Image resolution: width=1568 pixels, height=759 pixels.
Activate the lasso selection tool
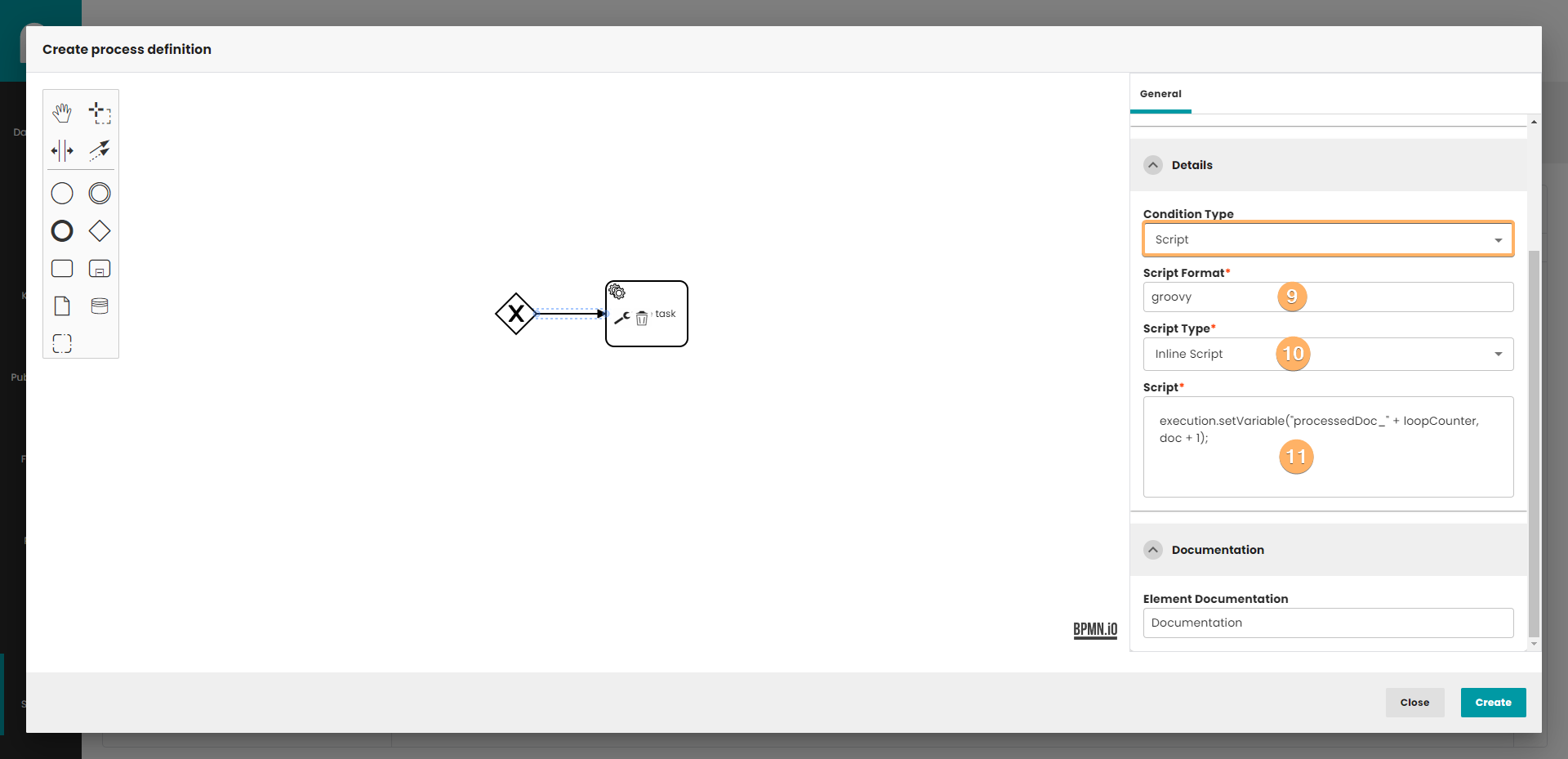(100, 113)
